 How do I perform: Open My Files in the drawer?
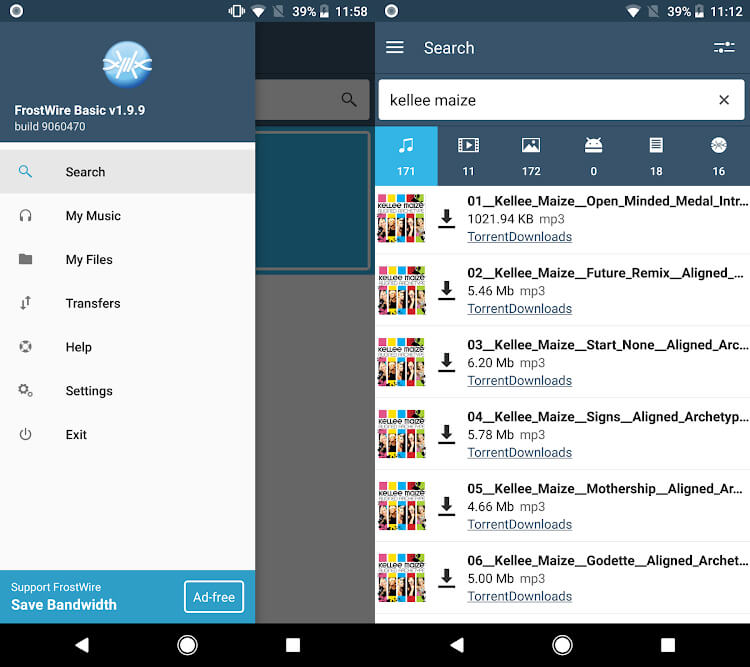(127, 259)
